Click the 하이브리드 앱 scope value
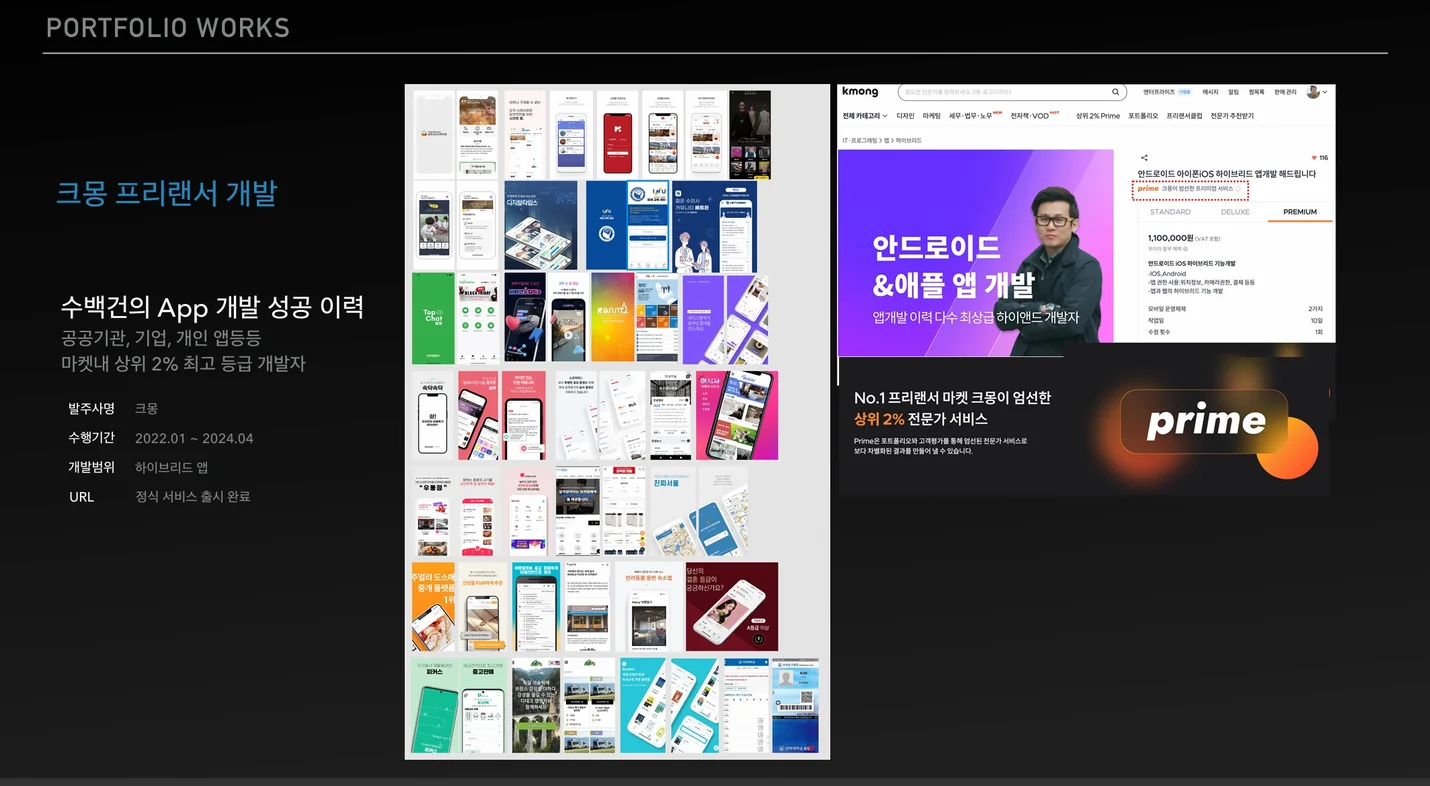 pyautogui.click(x=171, y=467)
